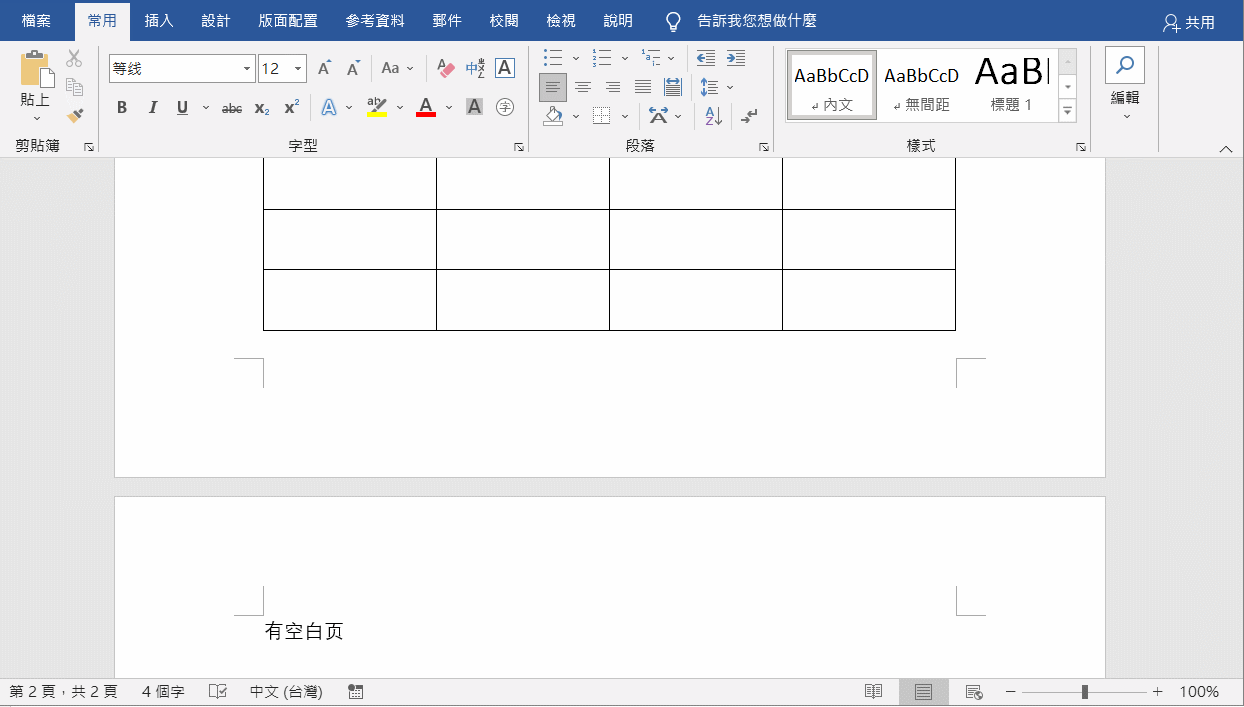Toggle strikethrough formatting
The image size is (1244, 707).
point(232,107)
